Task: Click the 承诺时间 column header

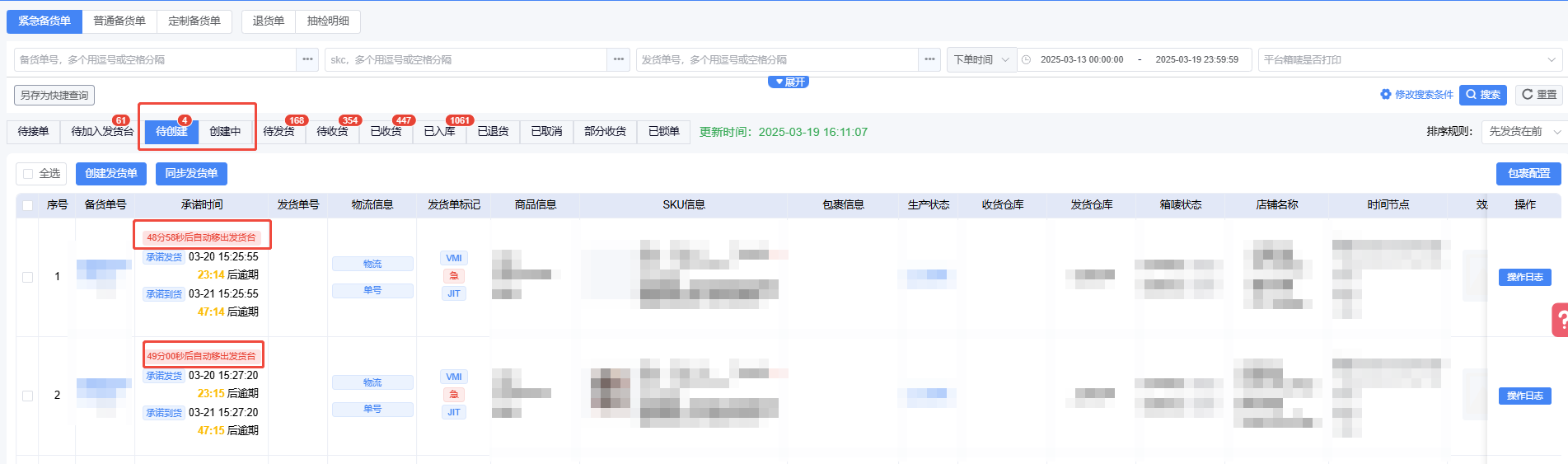Action: [x=202, y=205]
